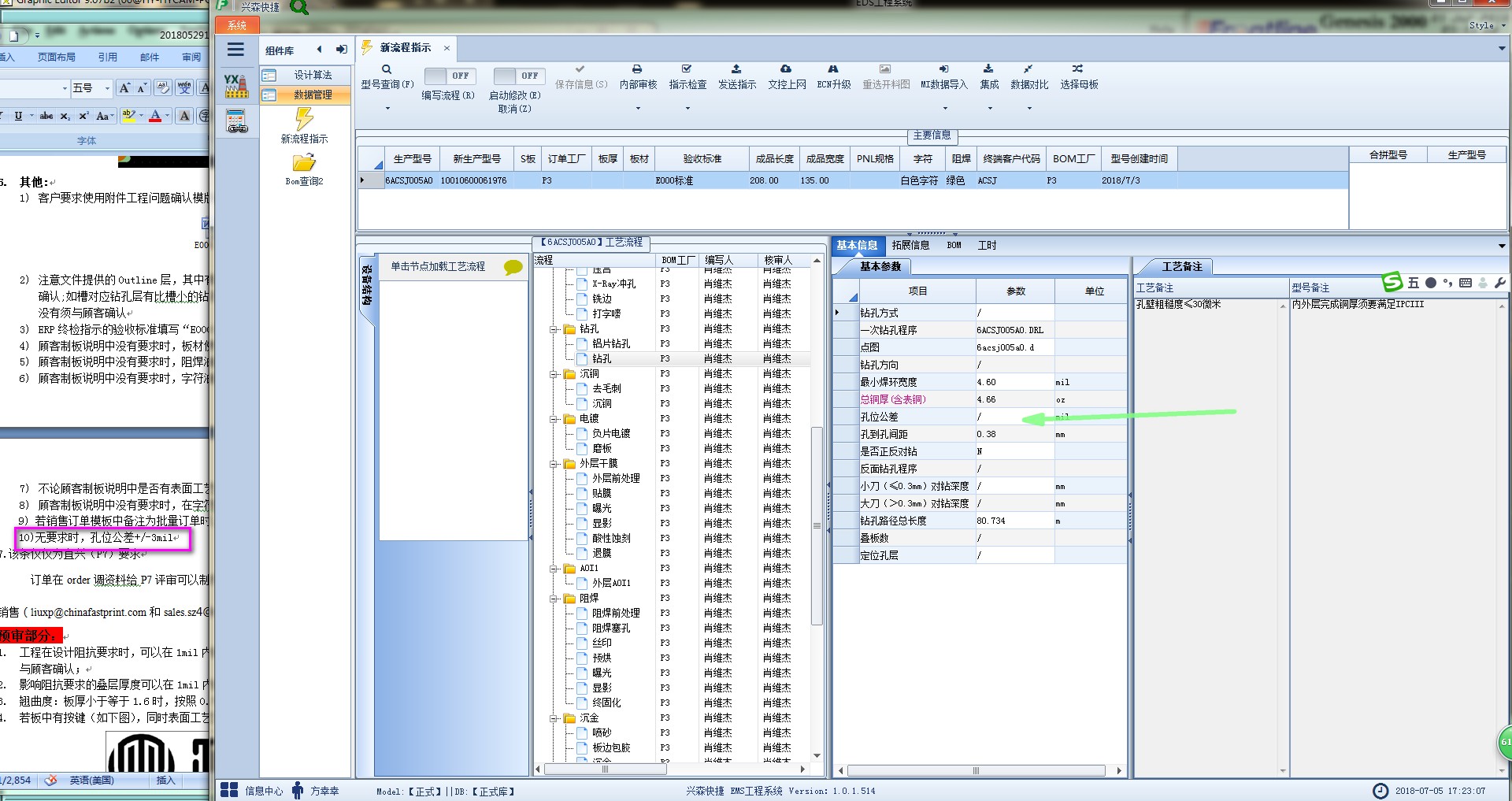The height and width of the screenshot is (801, 1512).
Task: Collapse the 阻焊 folder in process tree
Action: coord(554,599)
